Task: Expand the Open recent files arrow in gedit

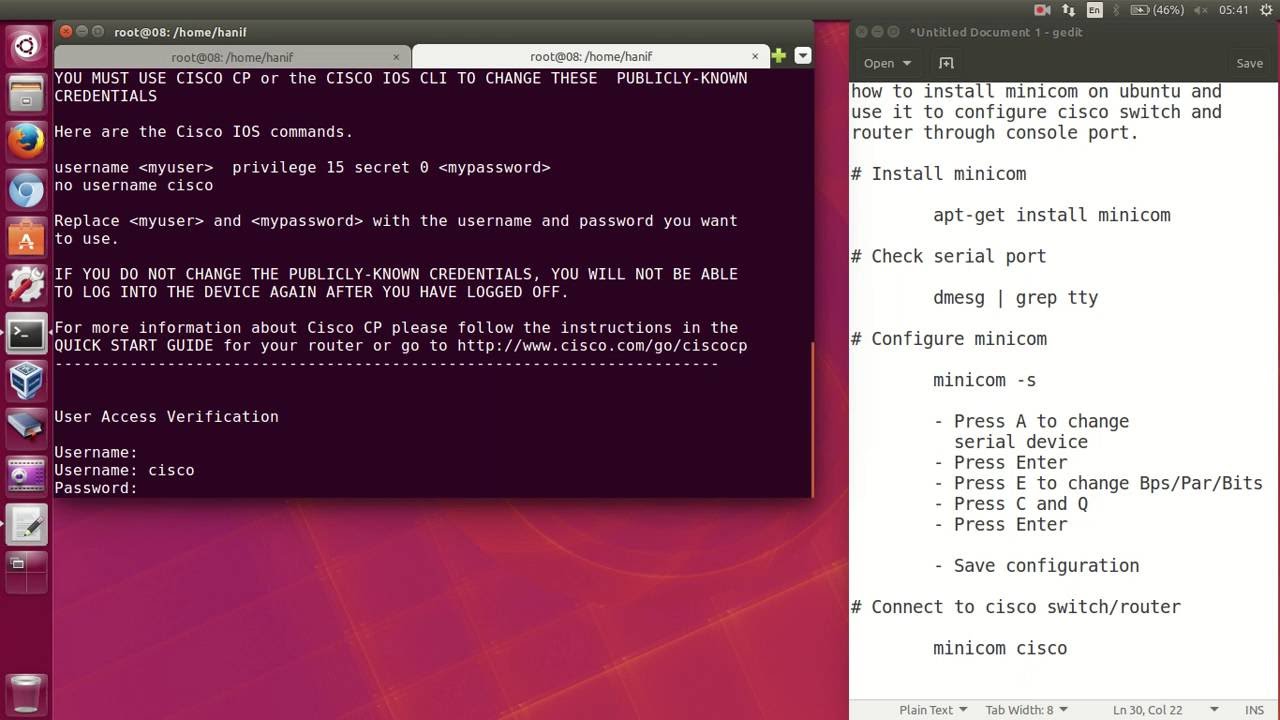Action: click(x=907, y=63)
